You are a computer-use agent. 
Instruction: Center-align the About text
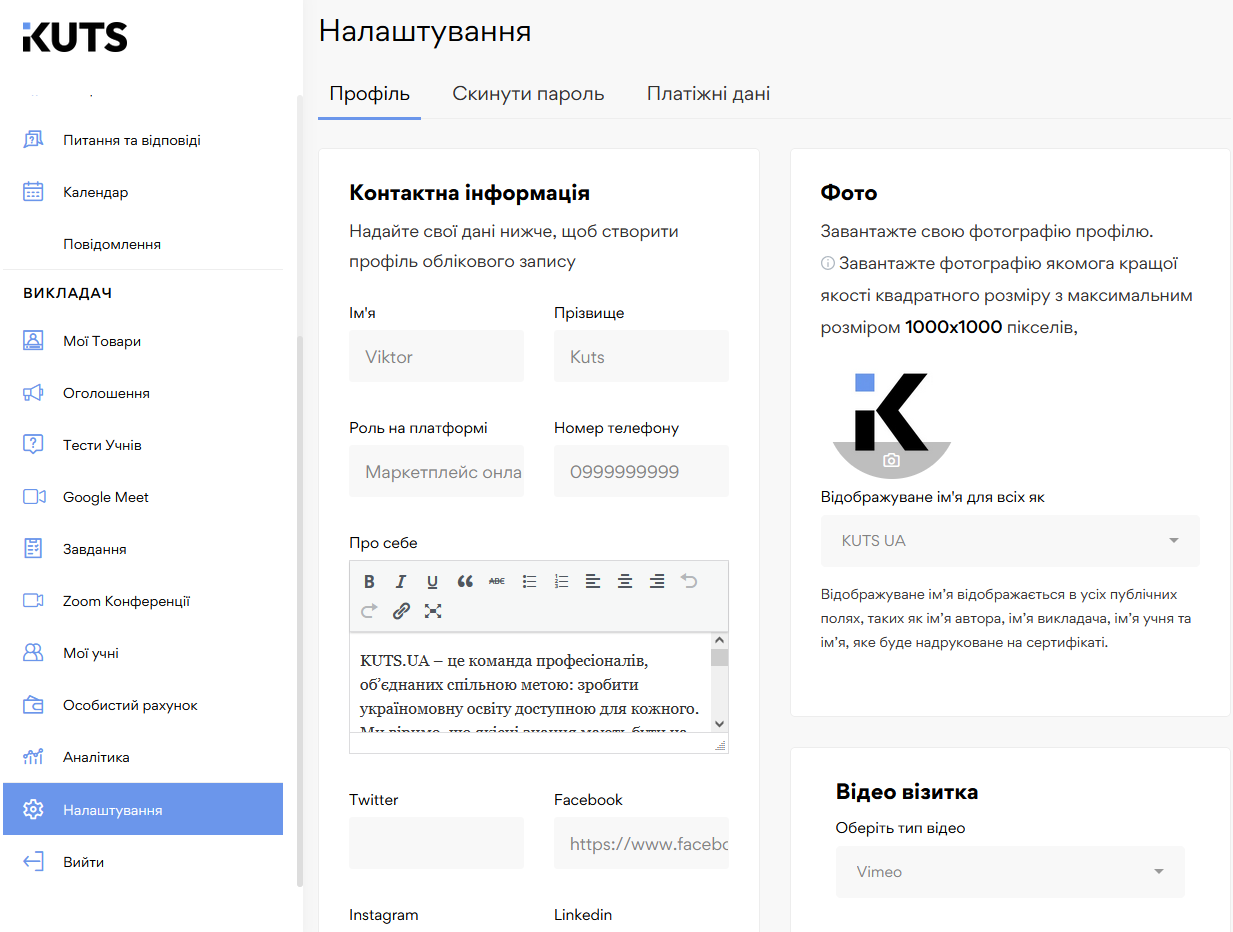[625, 581]
